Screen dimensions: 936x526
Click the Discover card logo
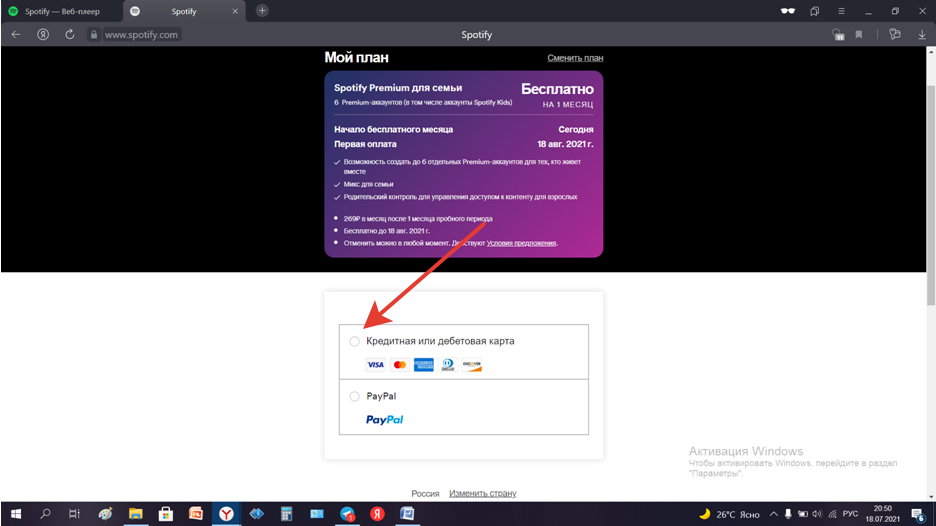[472, 365]
